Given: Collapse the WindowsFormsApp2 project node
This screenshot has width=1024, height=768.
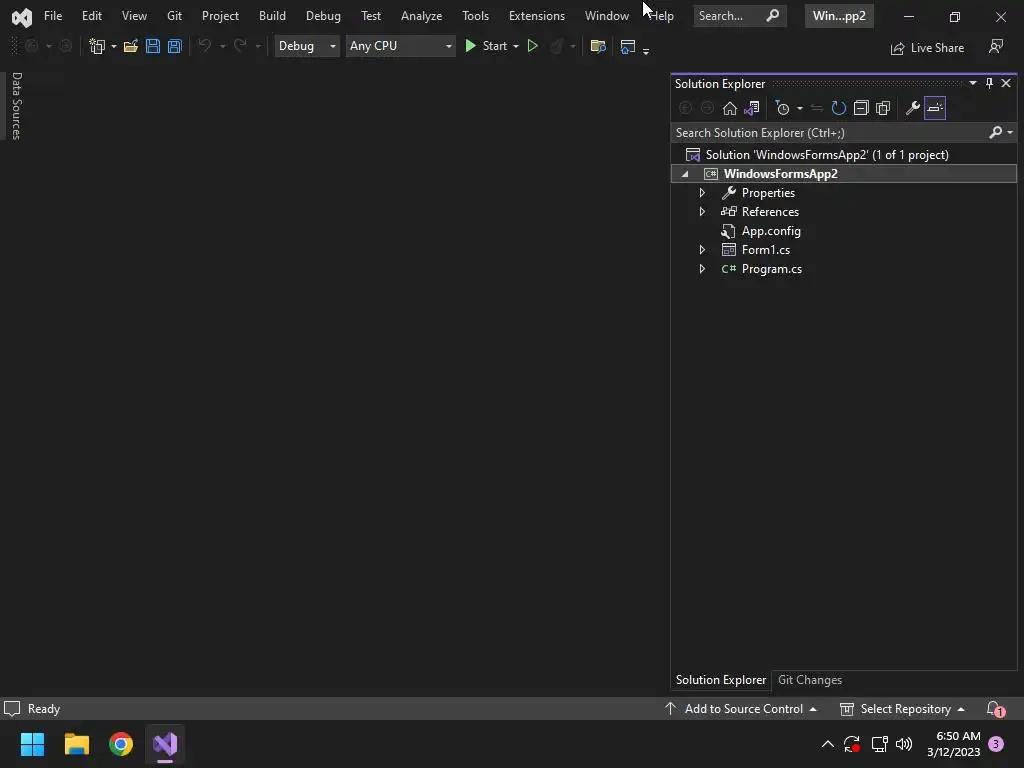Looking at the screenshot, I should pyautogui.click(x=685, y=174).
